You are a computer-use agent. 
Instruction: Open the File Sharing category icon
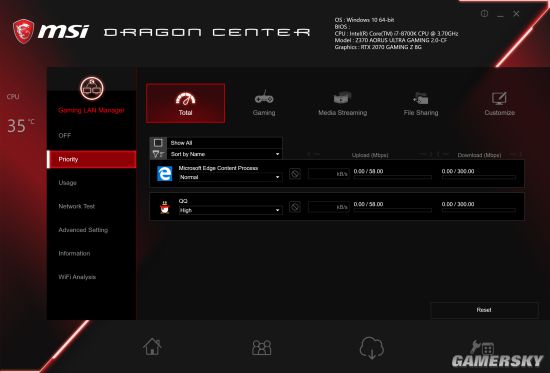(x=421, y=98)
